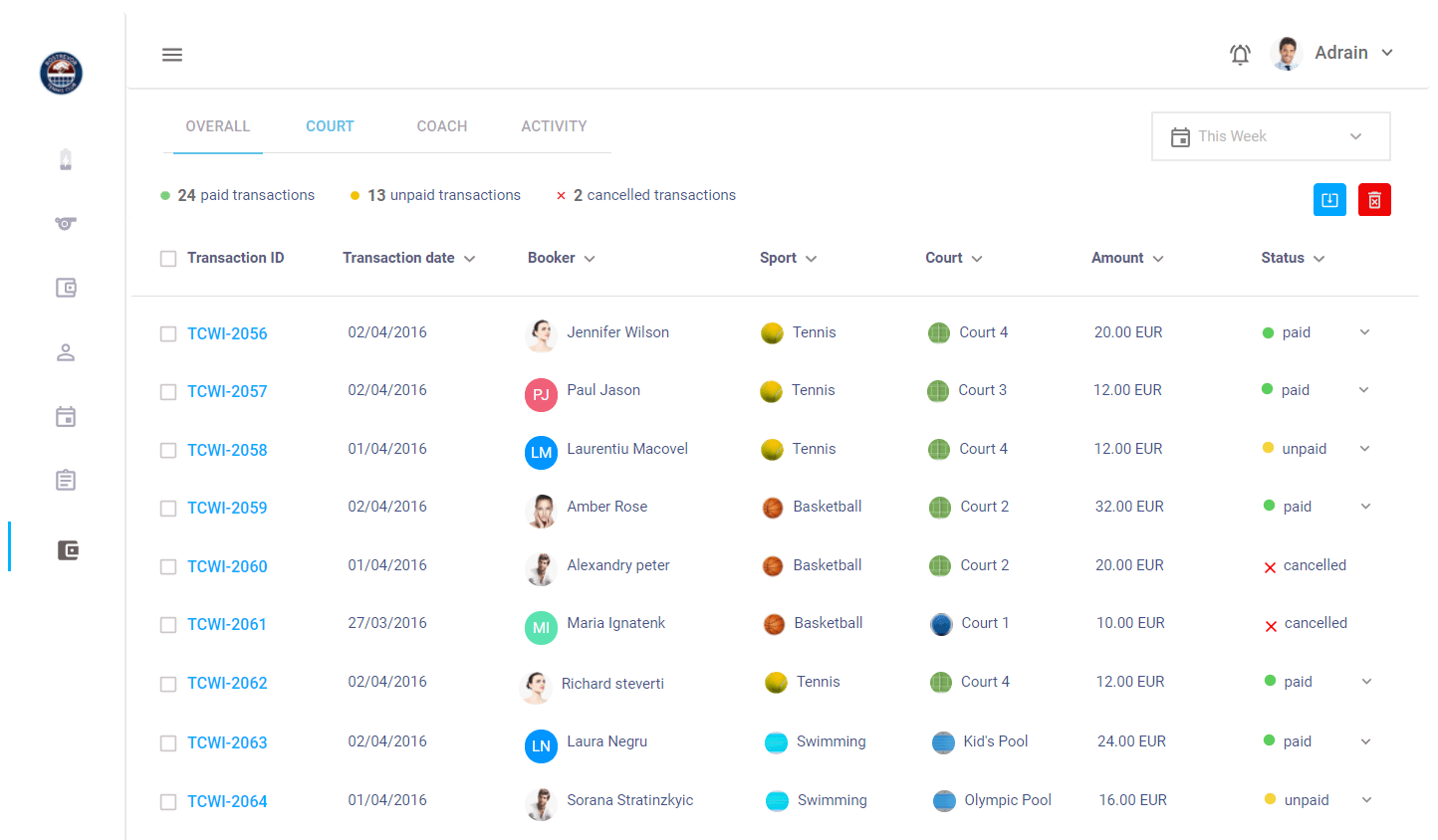Screen dimensions: 1438x840
Task: Click Kid's Pool icon
Action: (x=943, y=742)
